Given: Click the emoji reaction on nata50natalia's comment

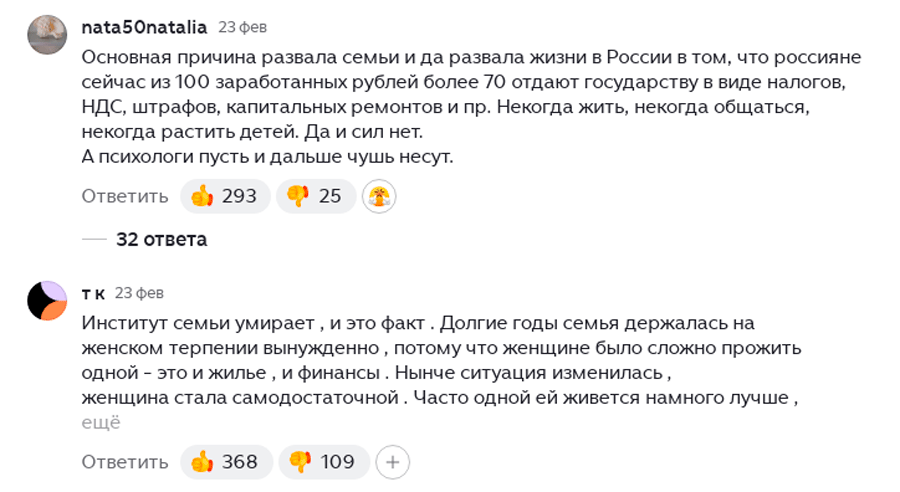Looking at the screenshot, I should (x=380, y=196).
